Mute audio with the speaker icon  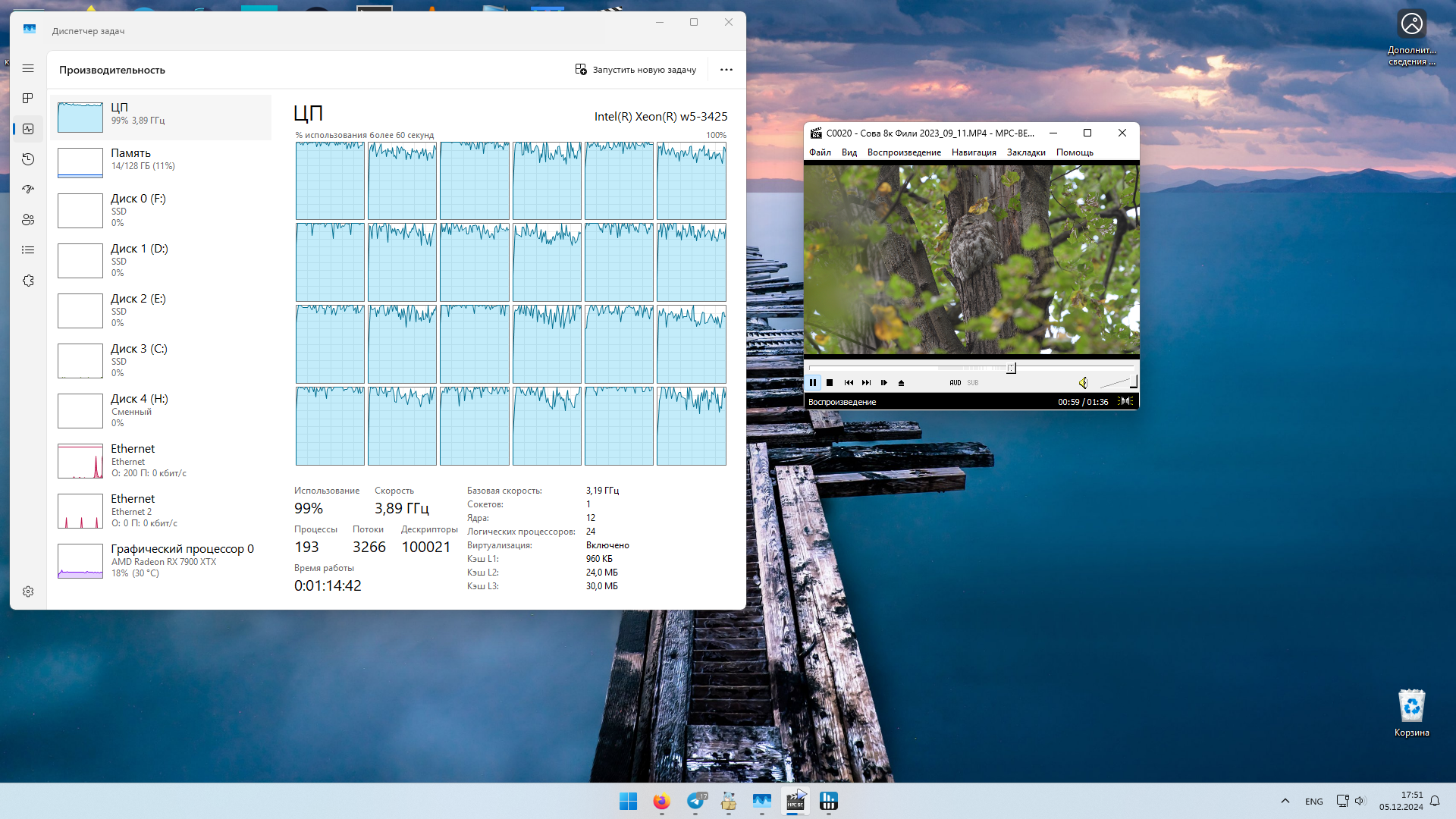1083,383
